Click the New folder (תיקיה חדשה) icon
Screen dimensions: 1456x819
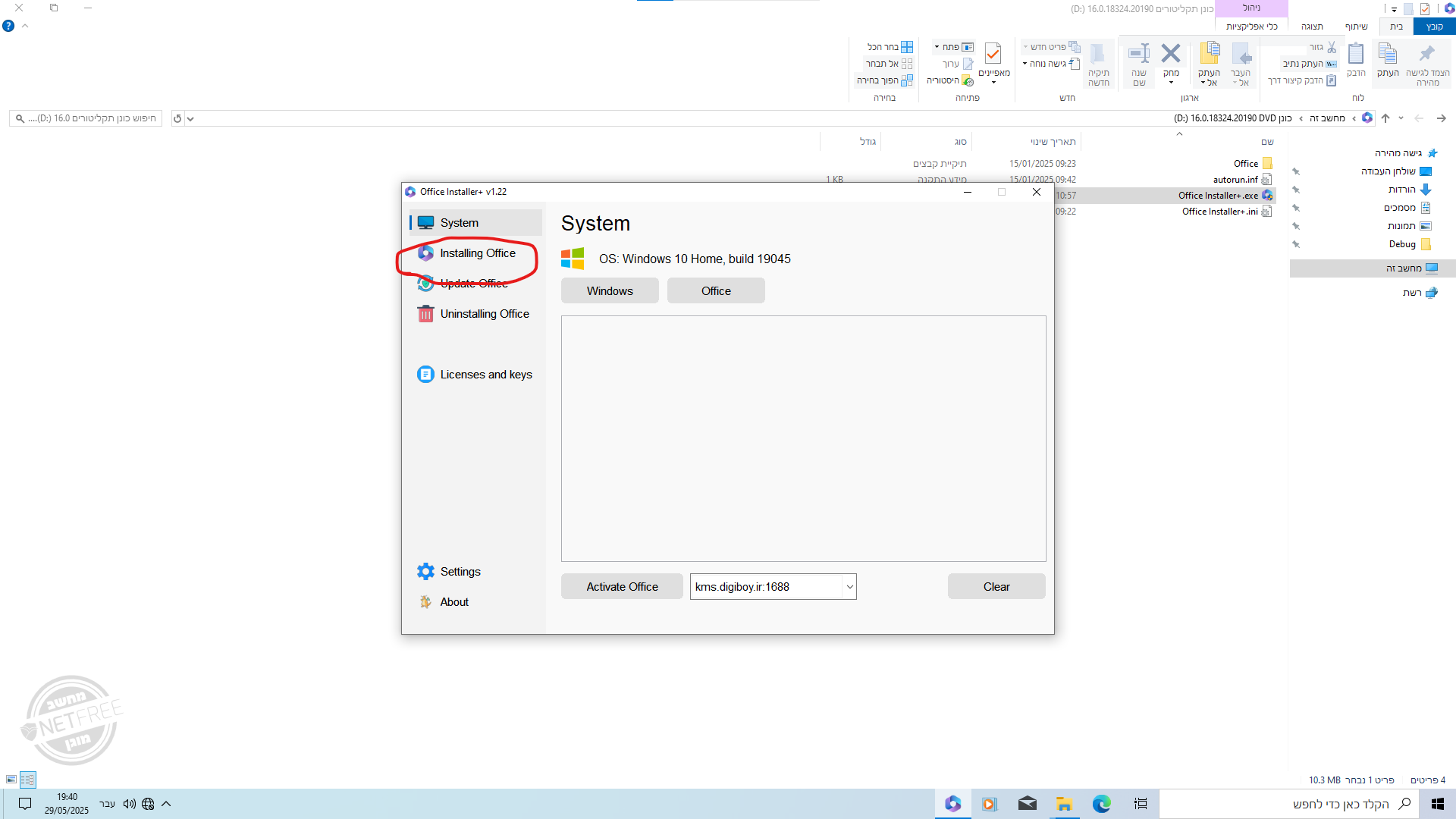click(1098, 64)
